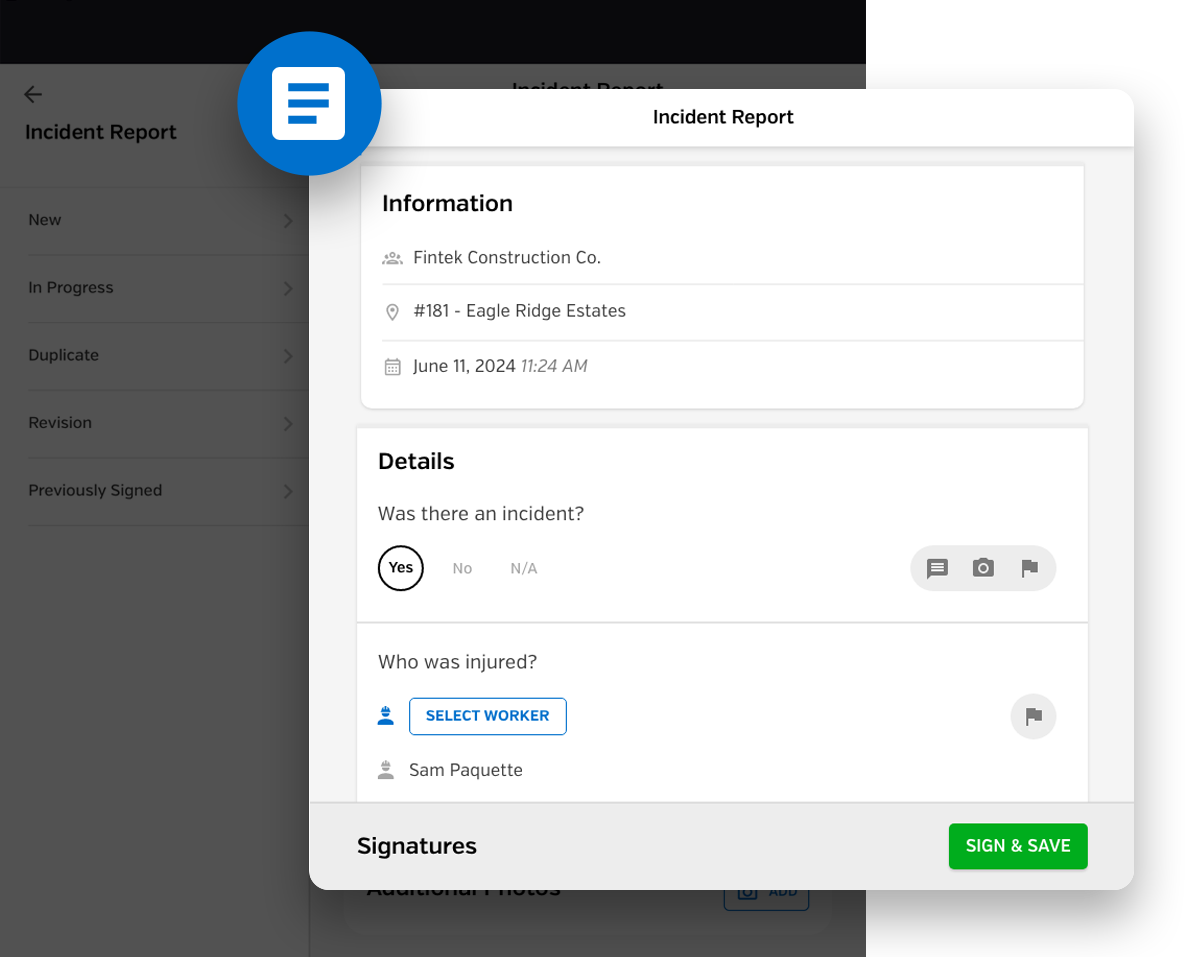The image size is (1200, 957).
Task: Click the calendar icon beside June 11, 2024
Action: coord(393,367)
